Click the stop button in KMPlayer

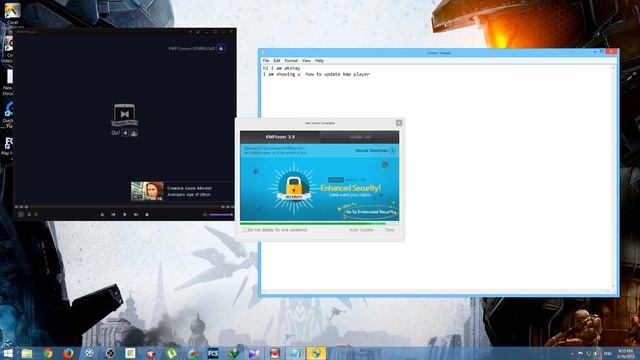tap(147, 214)
